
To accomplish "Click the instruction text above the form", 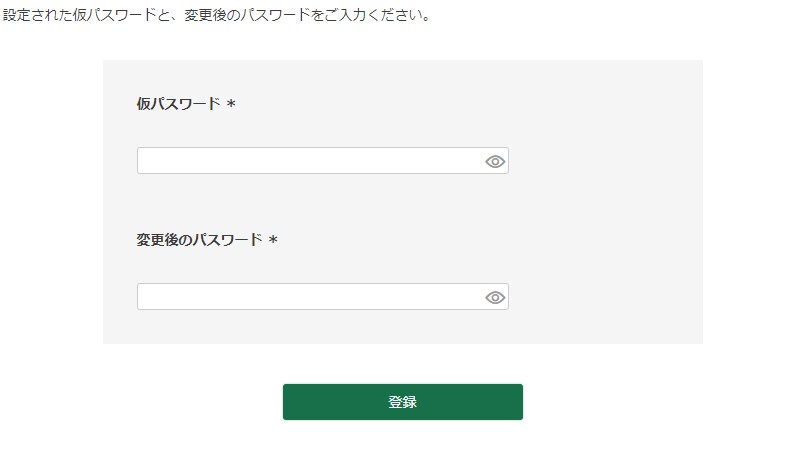I will [216, 16].
